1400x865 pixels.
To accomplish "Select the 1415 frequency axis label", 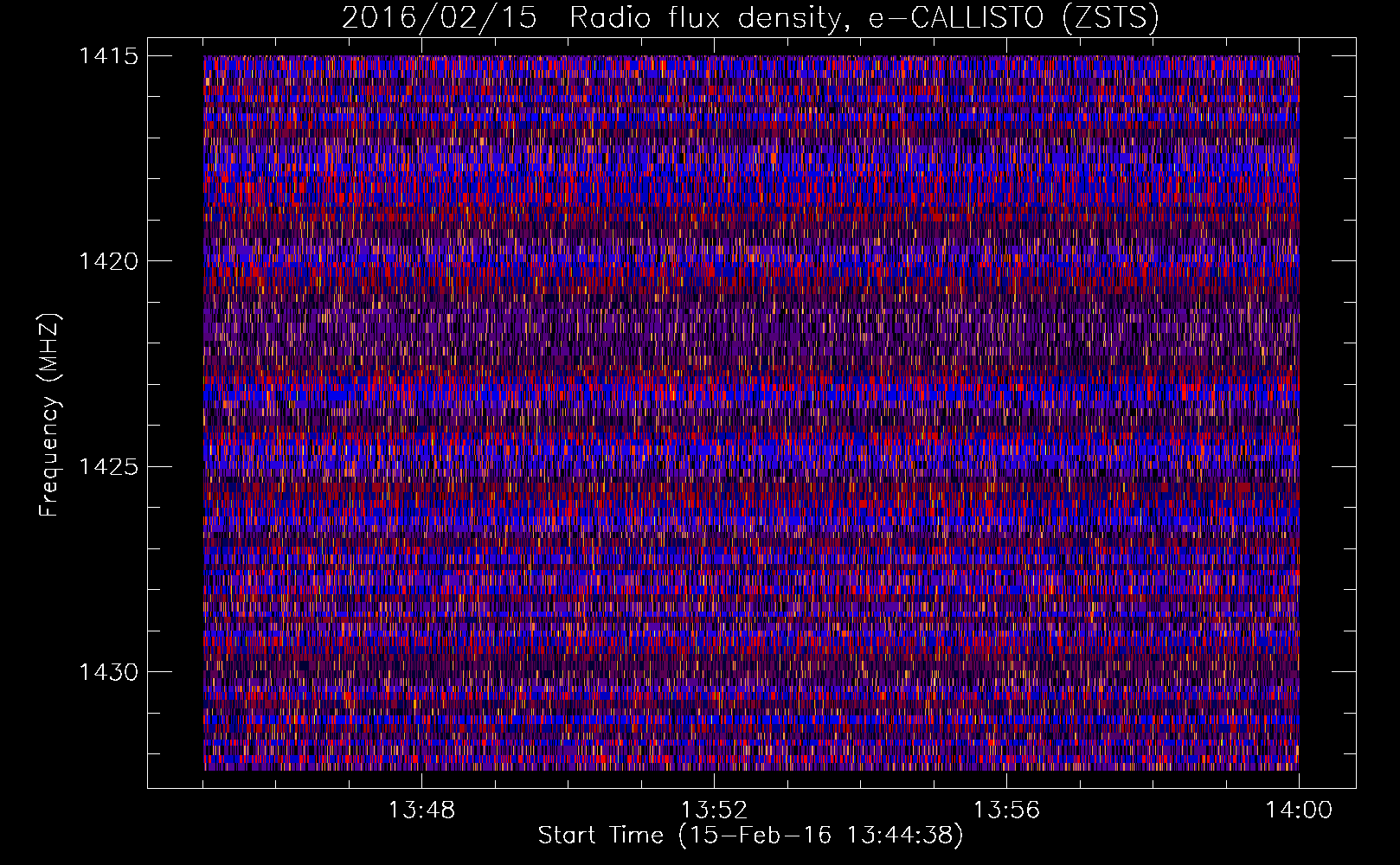I will [x=108, y=56].
